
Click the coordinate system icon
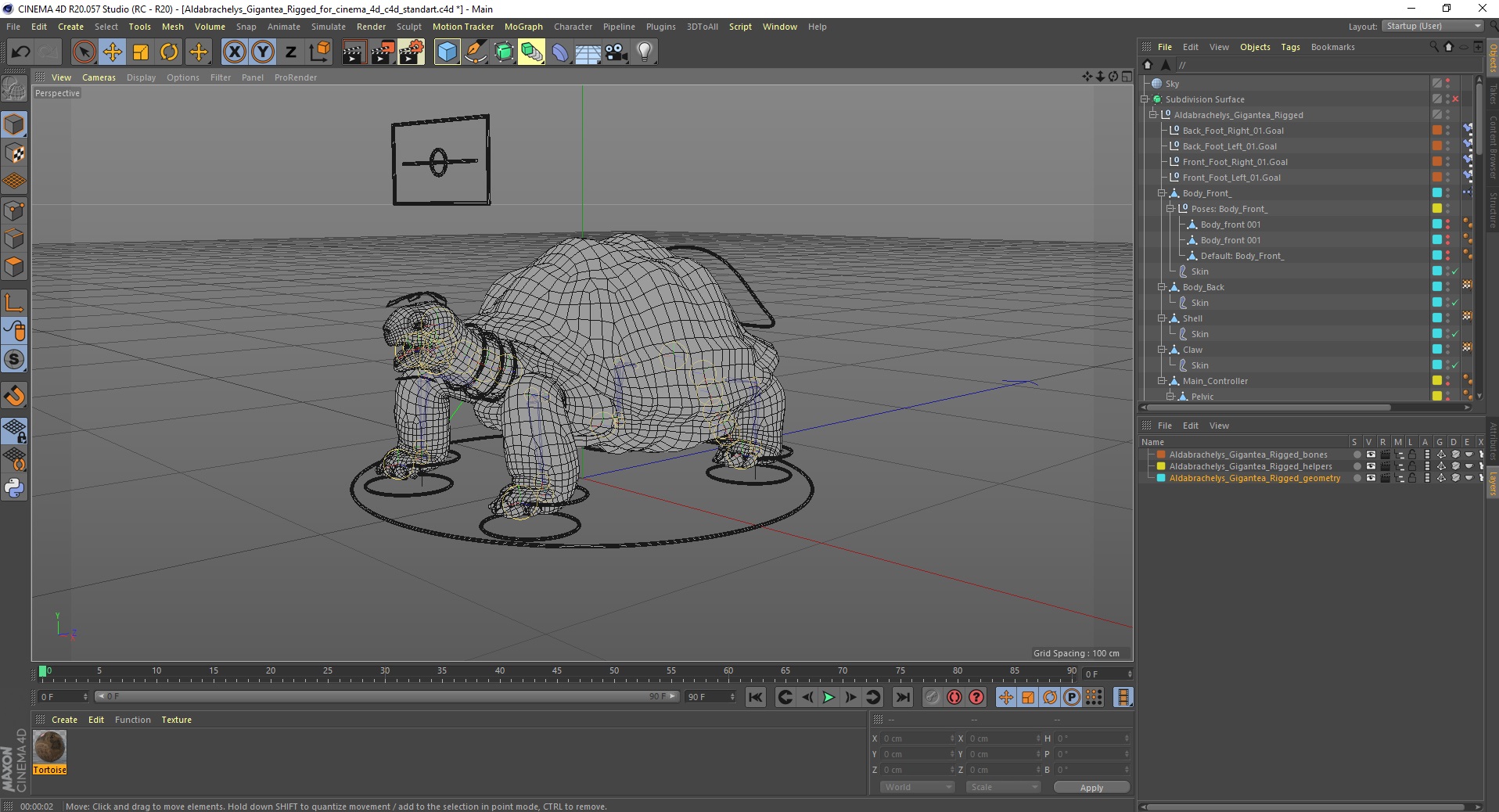click(319, 52)
